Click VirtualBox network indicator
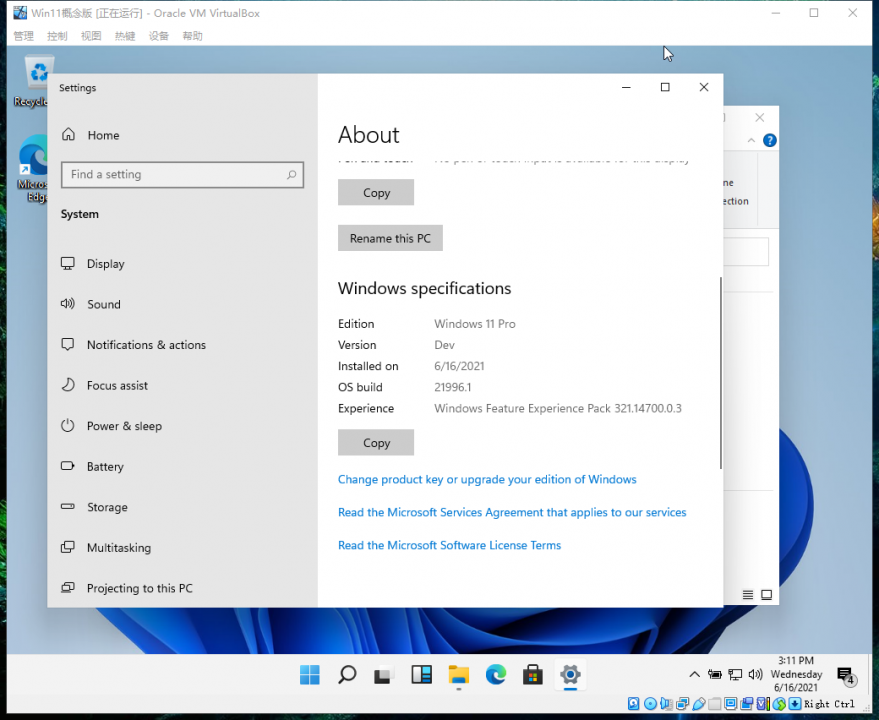The width and height of the screenshot is (879, 720). tap(682, 703)
